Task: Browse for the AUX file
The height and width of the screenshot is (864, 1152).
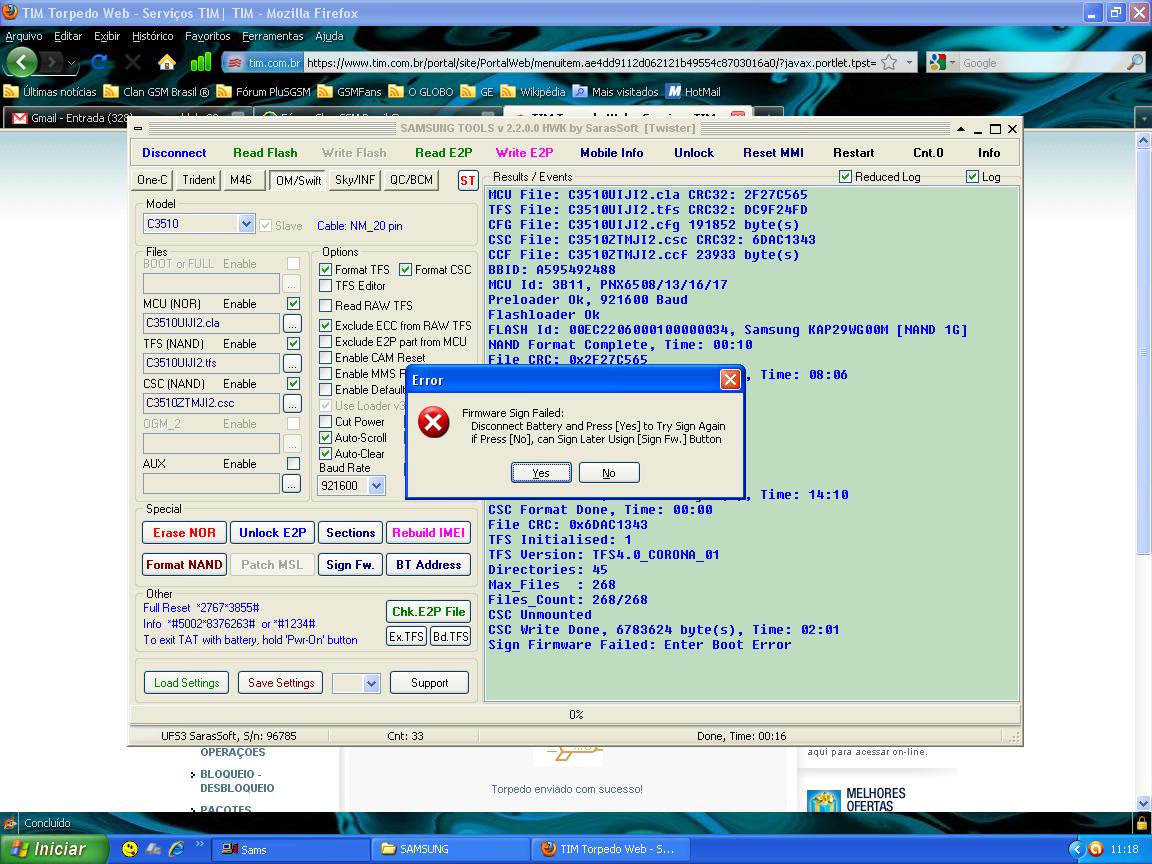Action: tap(292, 483)
